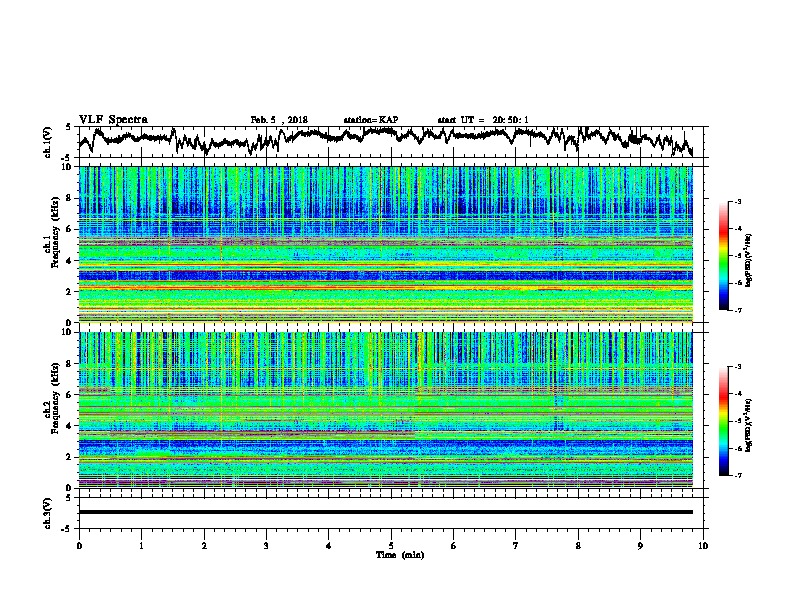Screen dimensions: 792x612
Task: Select the date text "Feb. 5 , 2018"
Action: (279, 120)
